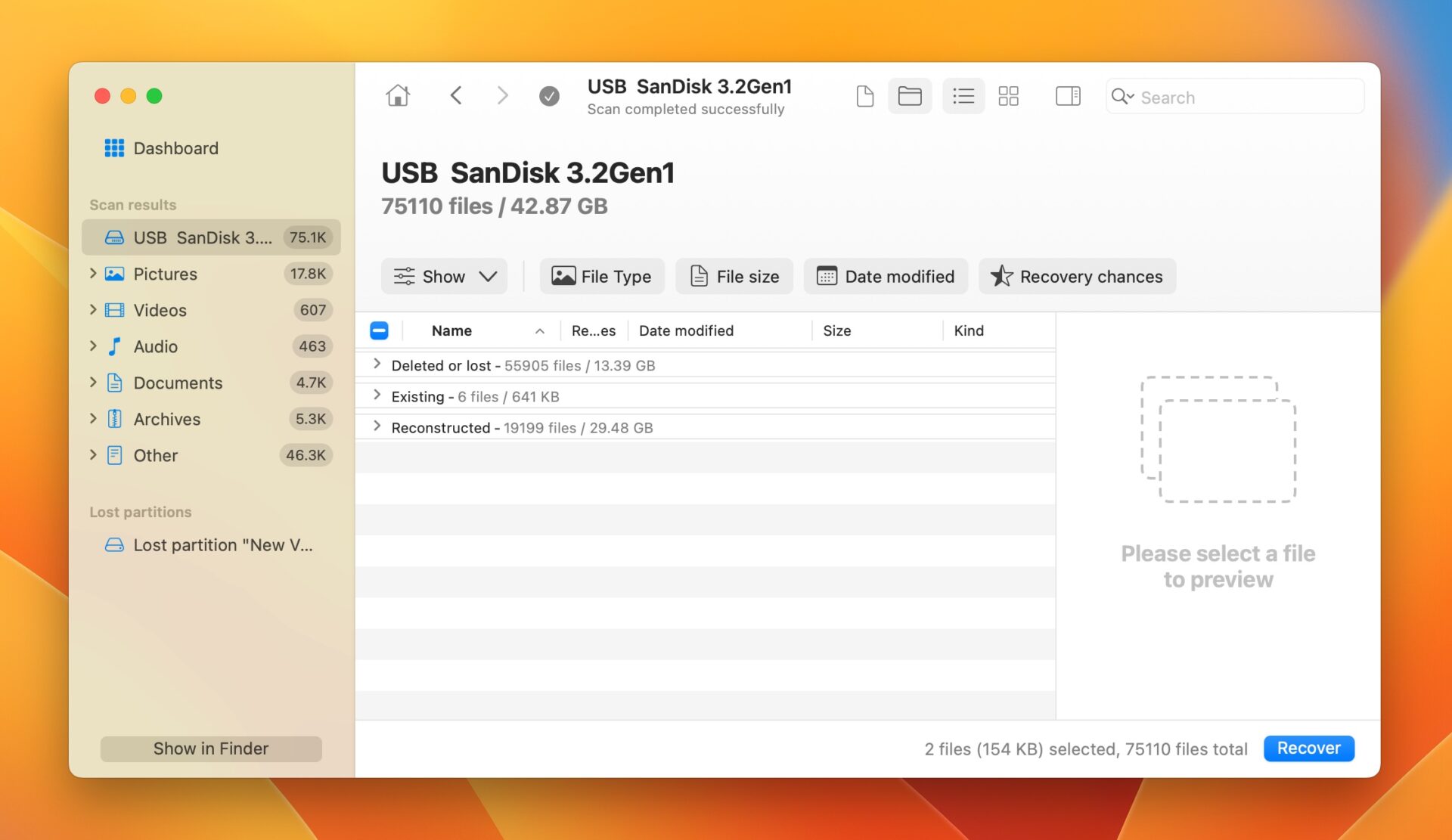
Task: Switch to grid view icon
Action: (1009, 95)
